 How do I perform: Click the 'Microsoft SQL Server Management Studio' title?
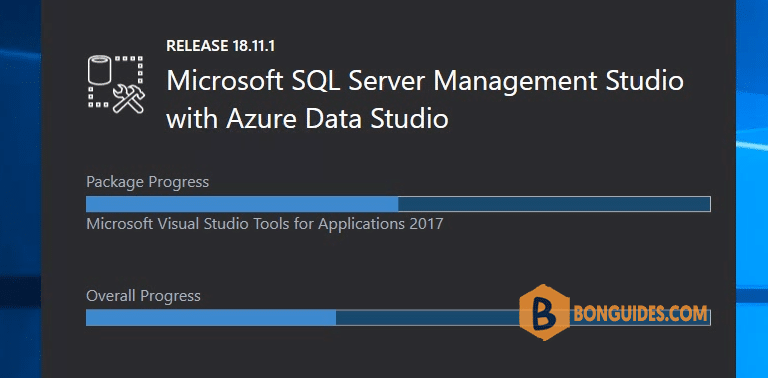425,81
